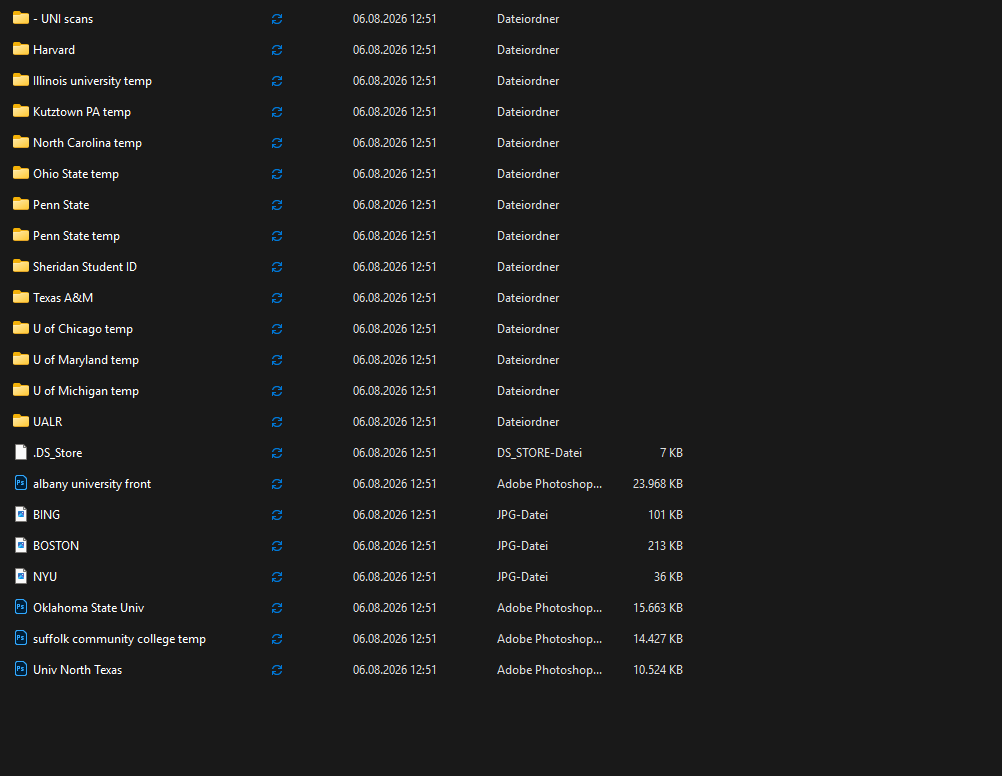Click the size value '14.427 KB'
The height and width of the screenshot is (776, 1002).
point(658,639)
